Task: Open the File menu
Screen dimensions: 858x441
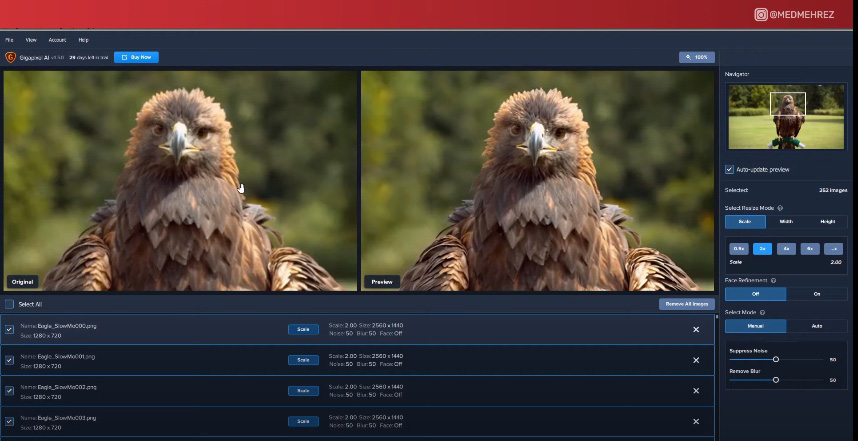Action: click(9, 40)
